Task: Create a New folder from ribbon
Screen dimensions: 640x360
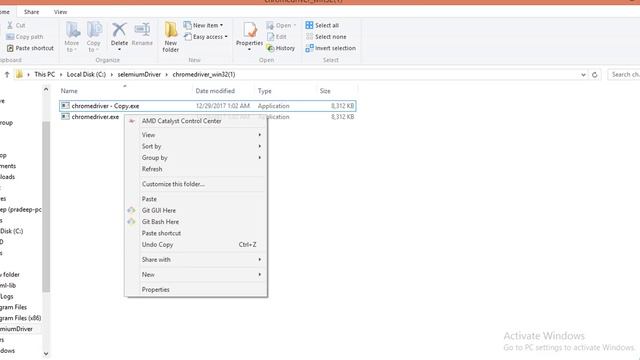Action: click(171, 37)
